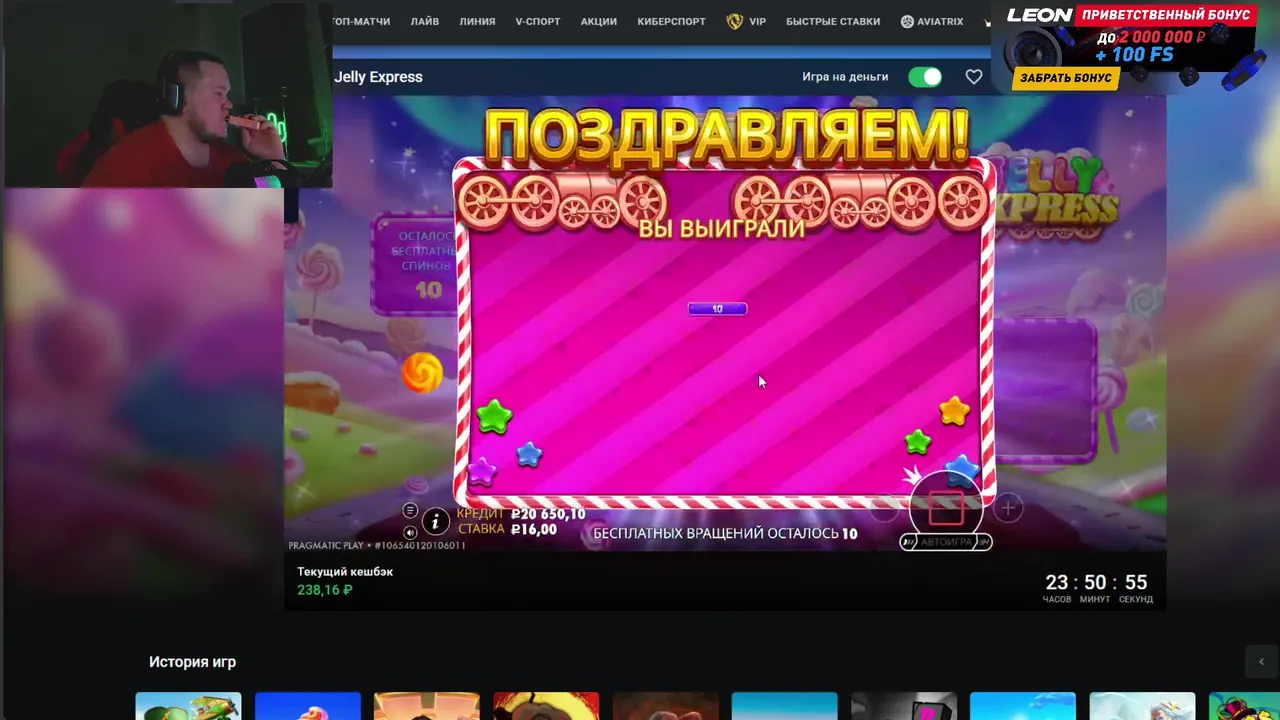Toggle the 'Игра на деньги' switch
The height and width of the screenshot is (720, 1280).
pos(925,77)
